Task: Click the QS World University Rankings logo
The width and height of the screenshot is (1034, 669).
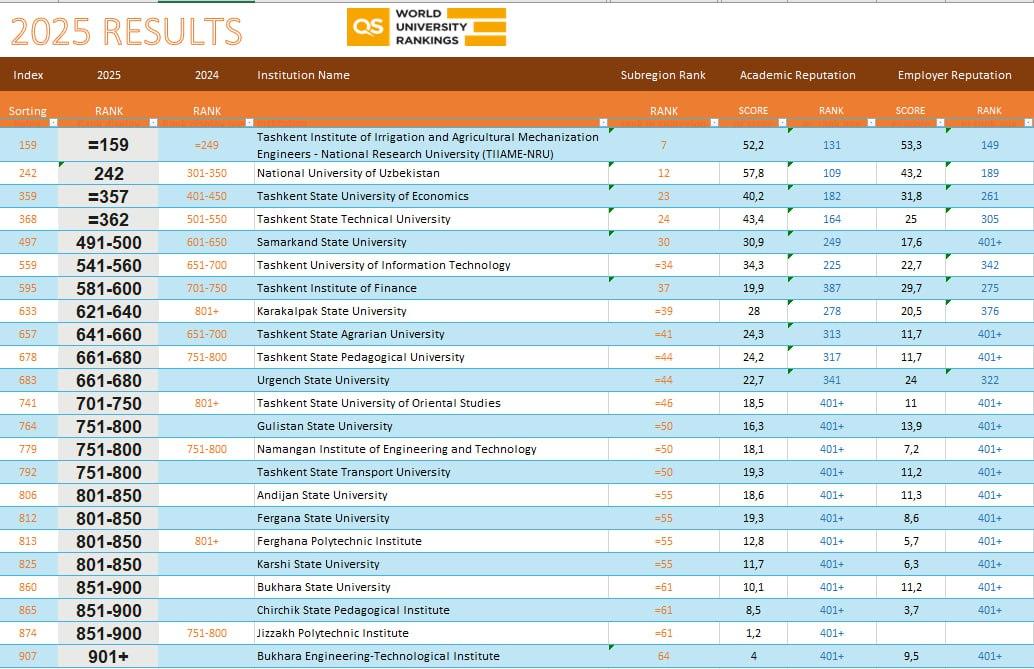Action: click(x=426, y=28)
